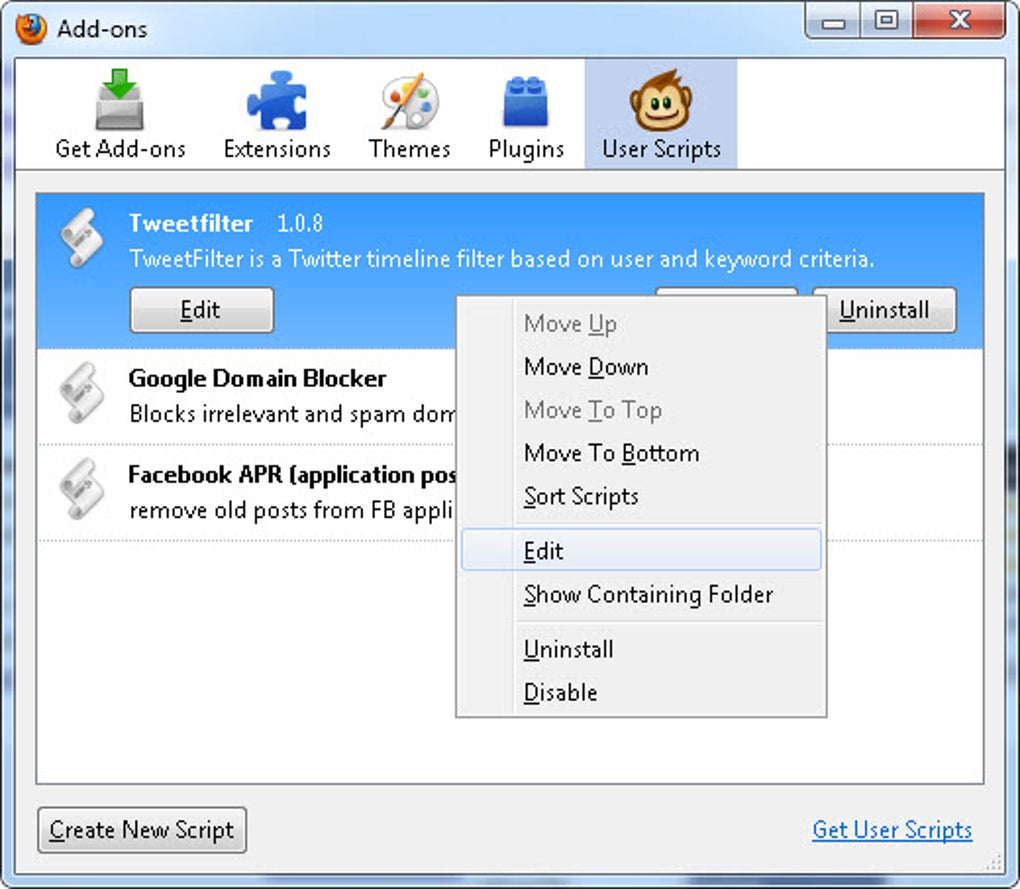
Task: Minimize the Add-ons window
Action: click(x=833, y=21)
